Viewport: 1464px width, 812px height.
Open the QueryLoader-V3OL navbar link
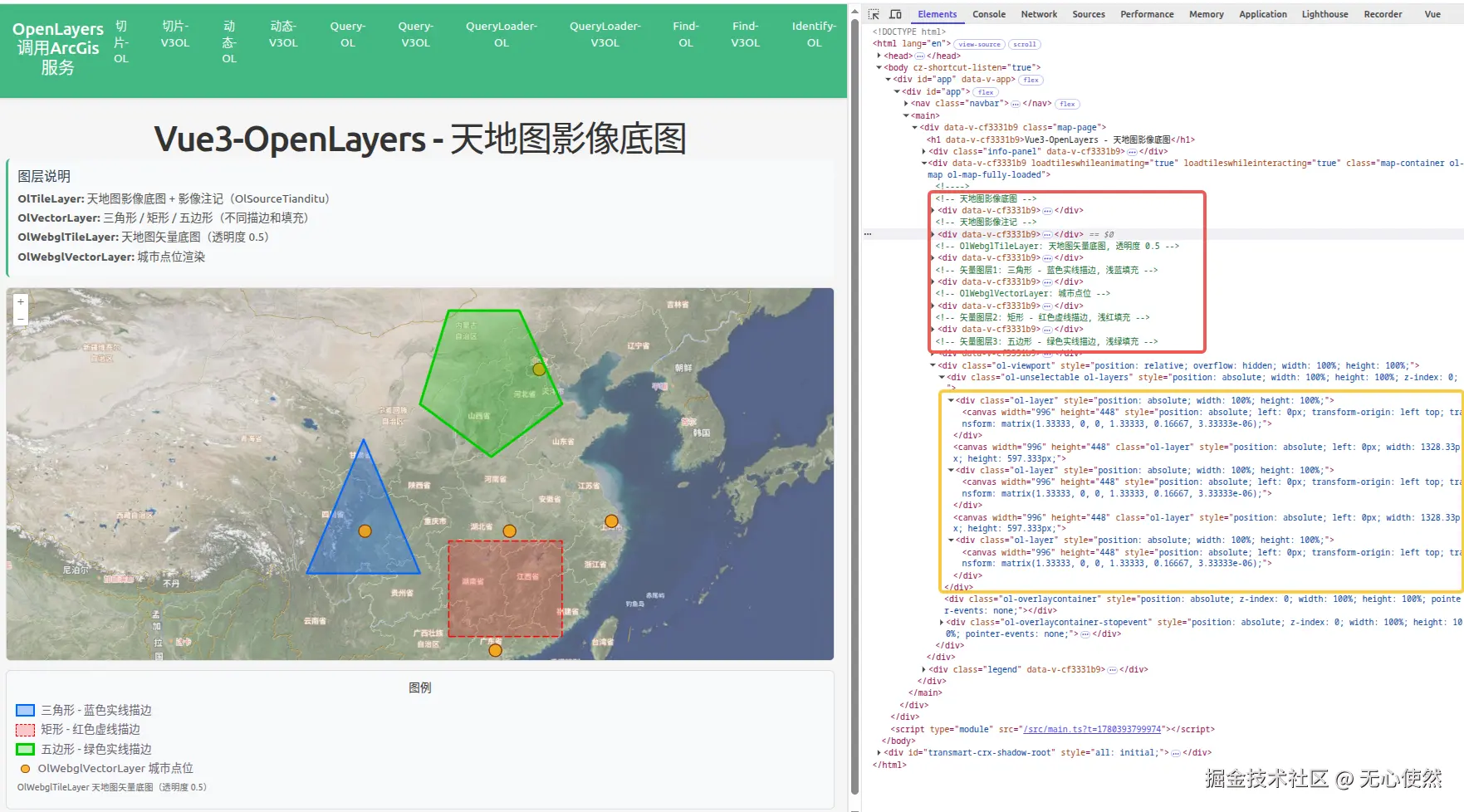[x=605, y=34]
